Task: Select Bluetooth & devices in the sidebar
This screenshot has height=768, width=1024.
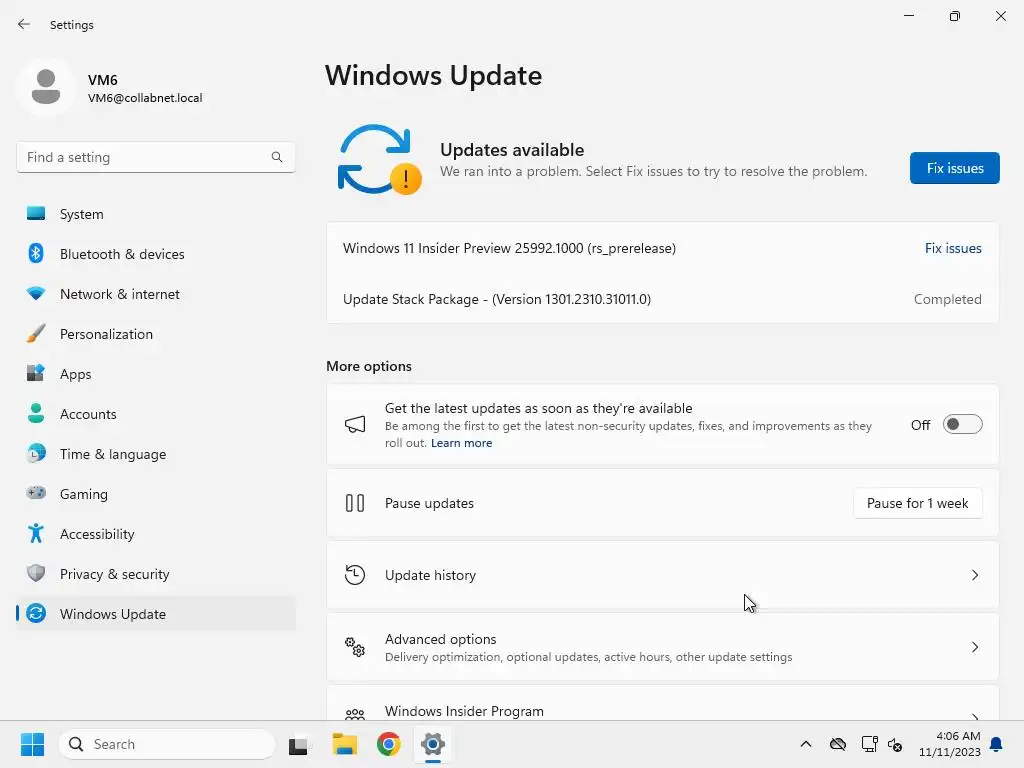Action: pos(156,253)
